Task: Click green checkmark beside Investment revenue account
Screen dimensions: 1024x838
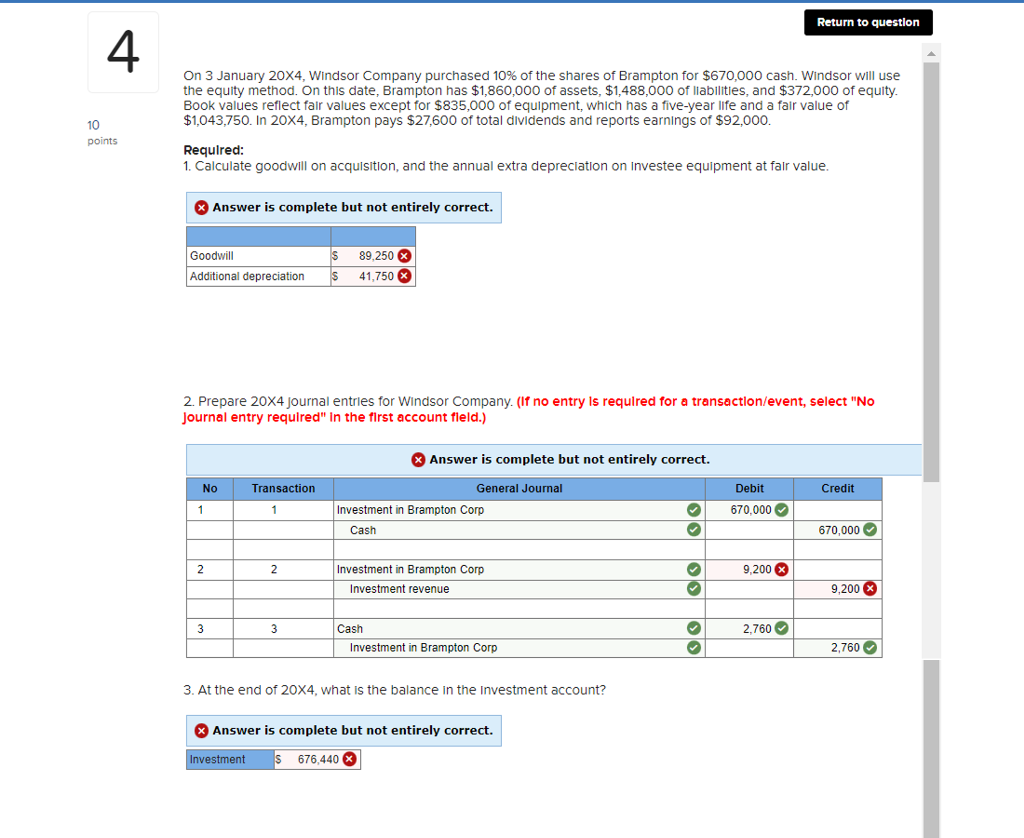Action: click(693, 589)
